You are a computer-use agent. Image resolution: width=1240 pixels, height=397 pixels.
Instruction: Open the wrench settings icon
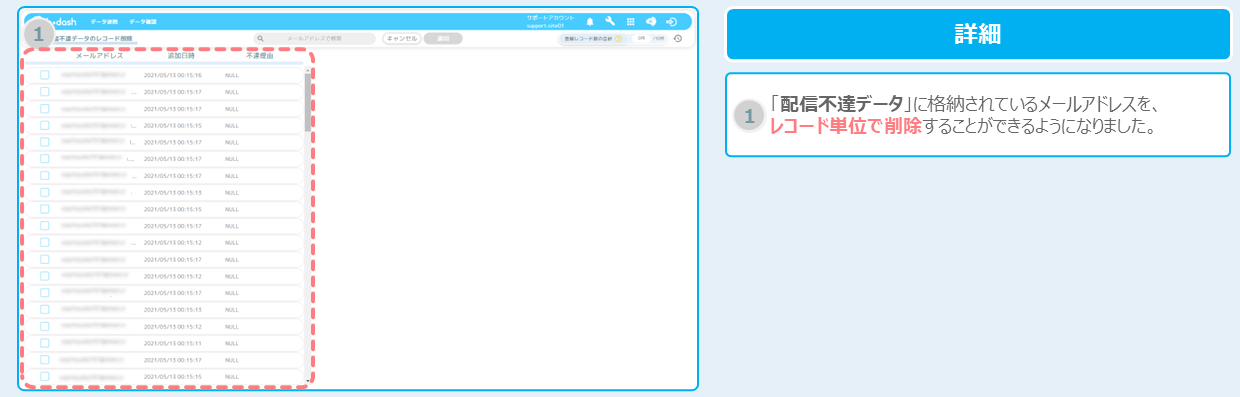[x=610, y=21]
